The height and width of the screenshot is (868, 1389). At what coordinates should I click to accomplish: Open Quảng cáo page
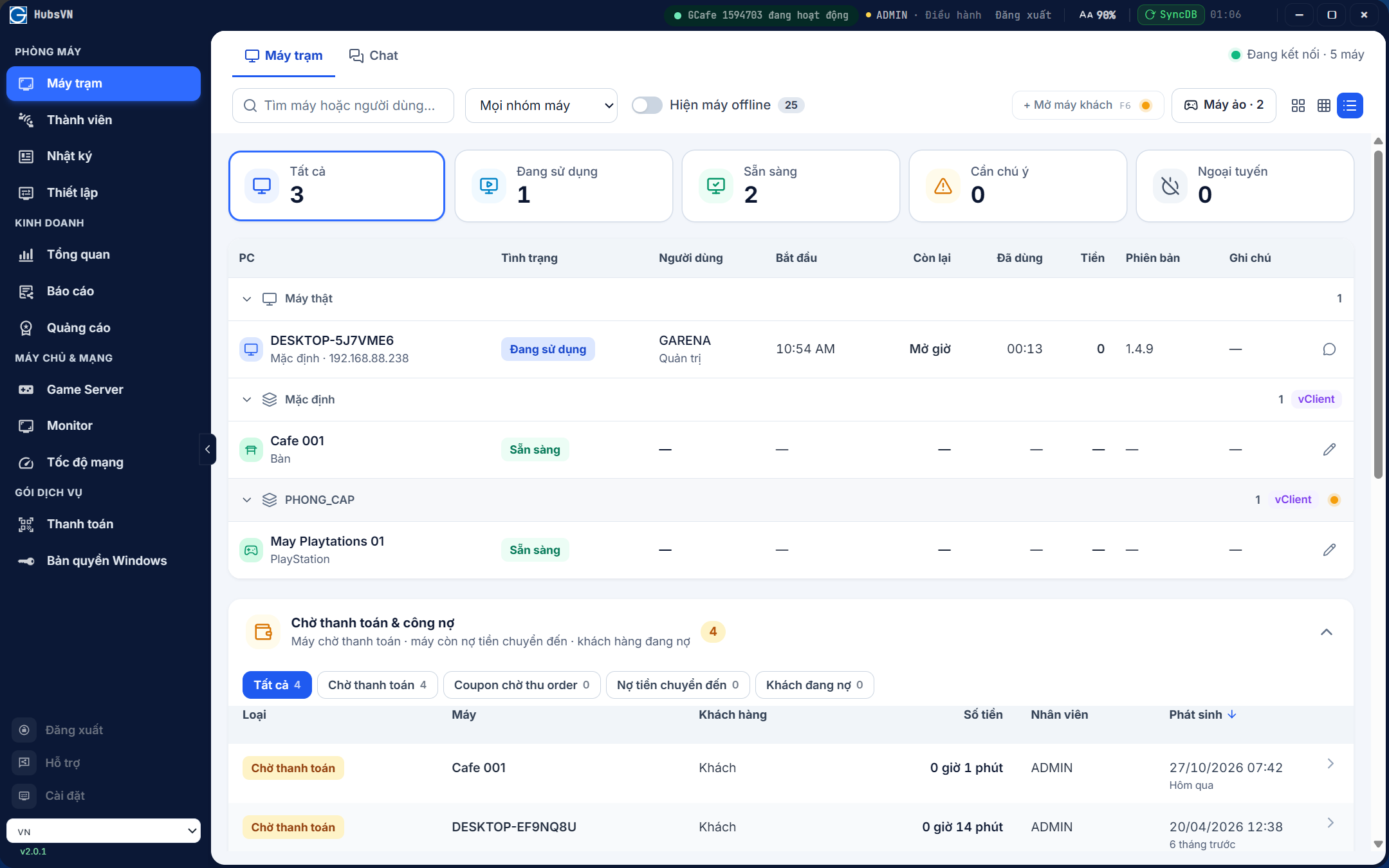[x=103, y=328]
